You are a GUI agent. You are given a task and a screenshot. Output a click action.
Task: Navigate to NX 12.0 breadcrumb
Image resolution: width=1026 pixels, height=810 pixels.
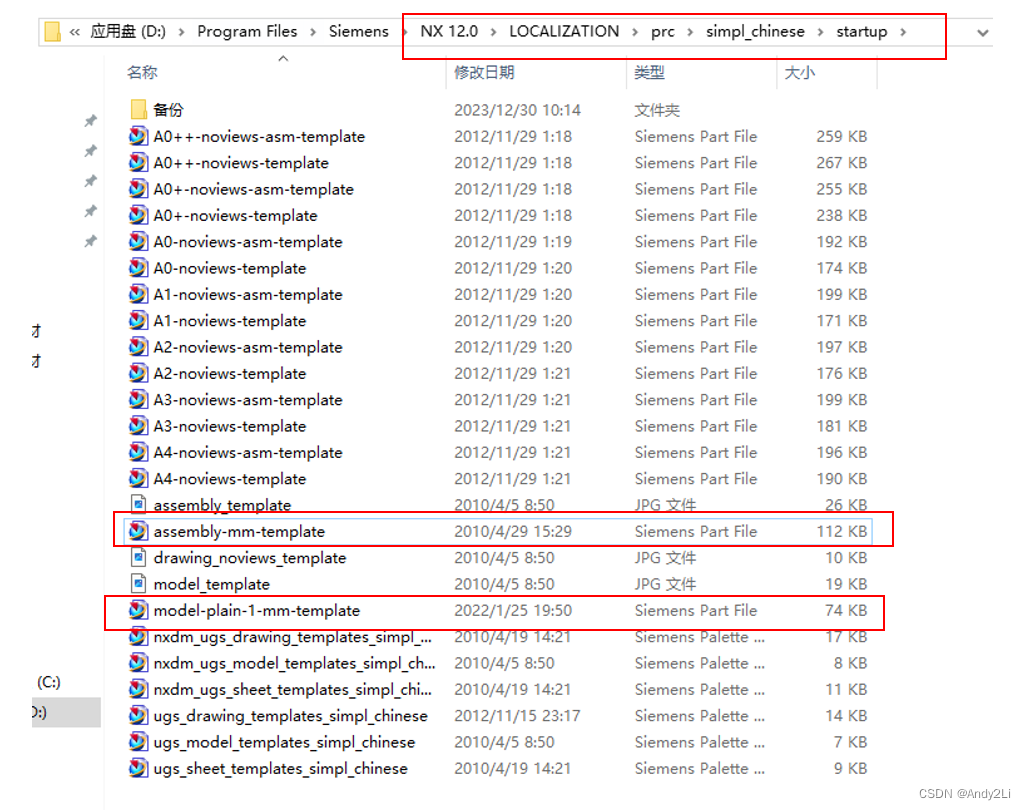(x=449, y=31)
